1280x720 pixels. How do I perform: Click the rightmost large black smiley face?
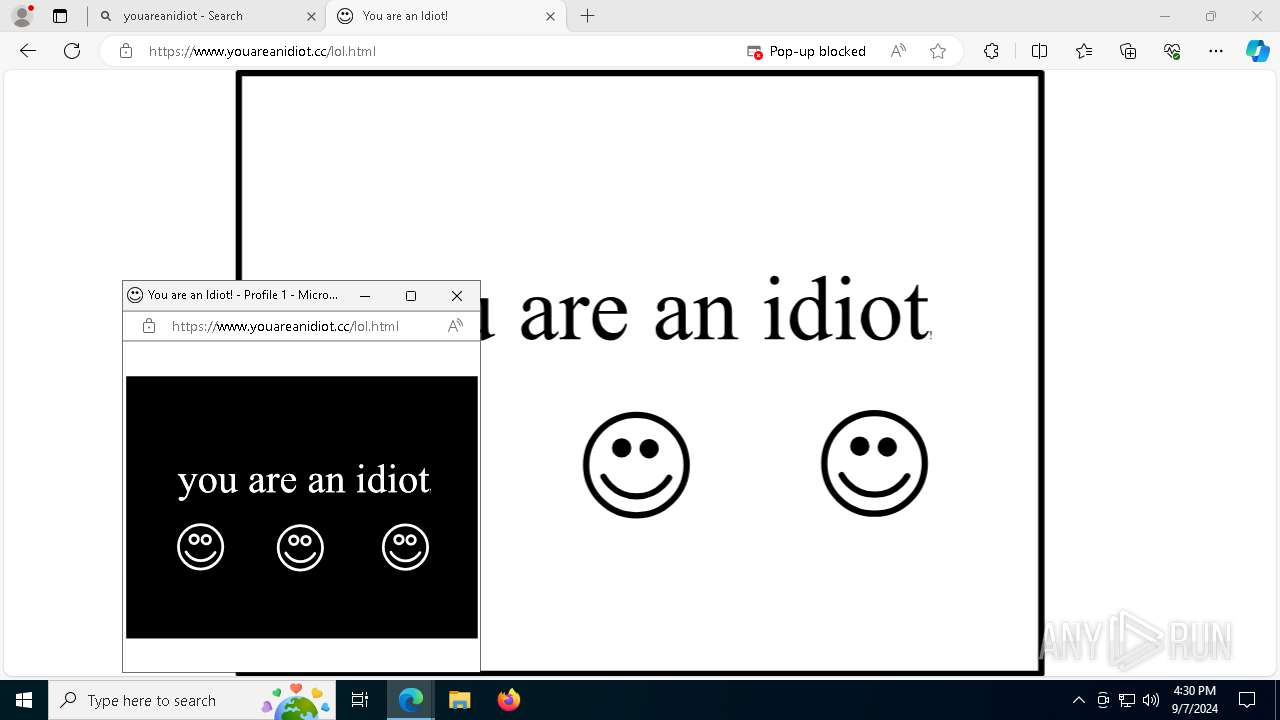tap(875, 463)
